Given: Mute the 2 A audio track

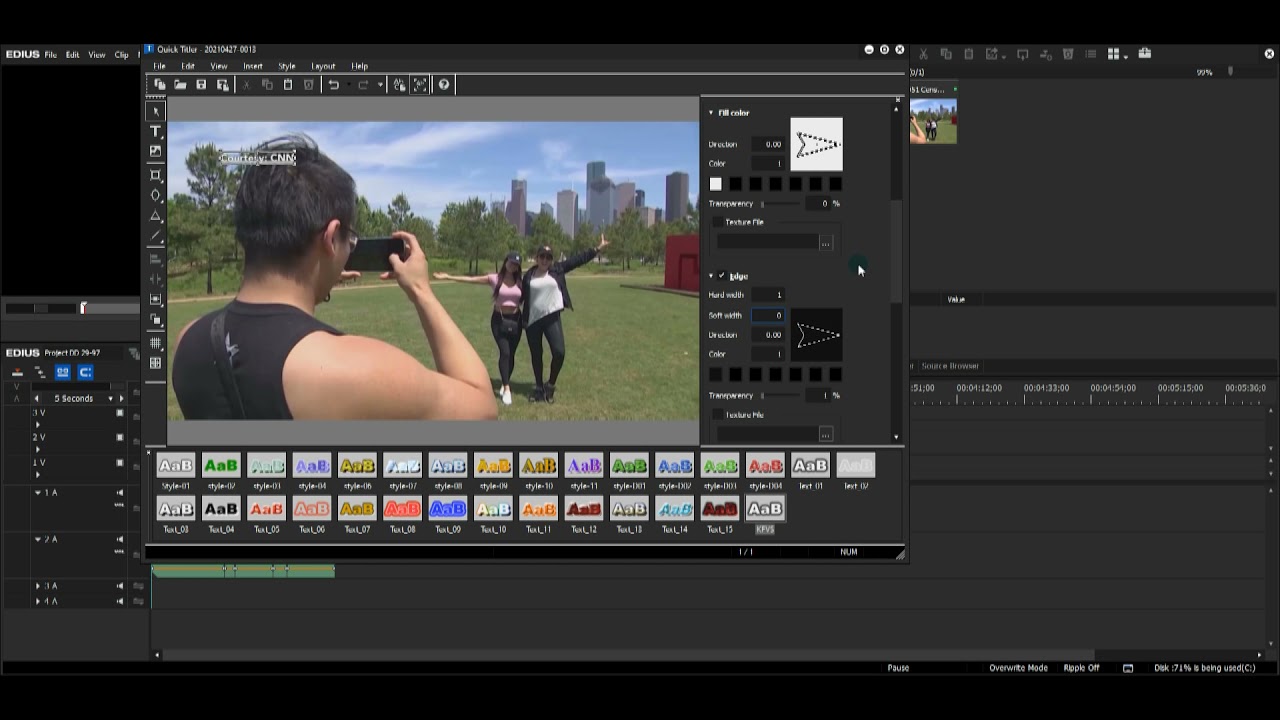Looking at the screenshot, I should pyautogui.click(x=120, y=539).
